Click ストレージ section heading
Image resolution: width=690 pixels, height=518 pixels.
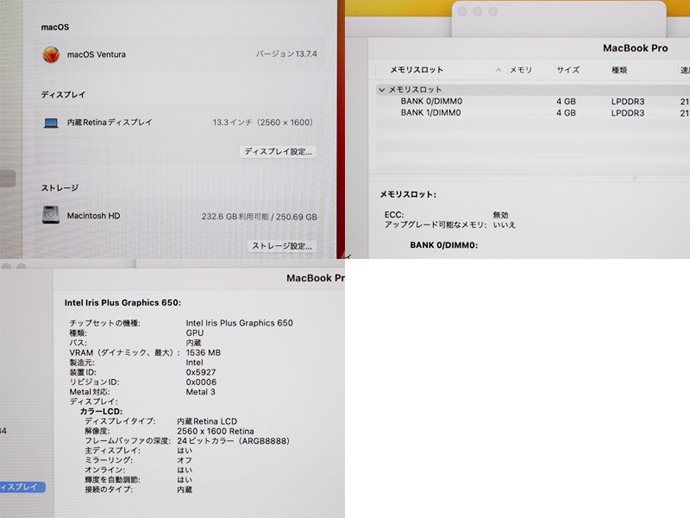(60, 188)
